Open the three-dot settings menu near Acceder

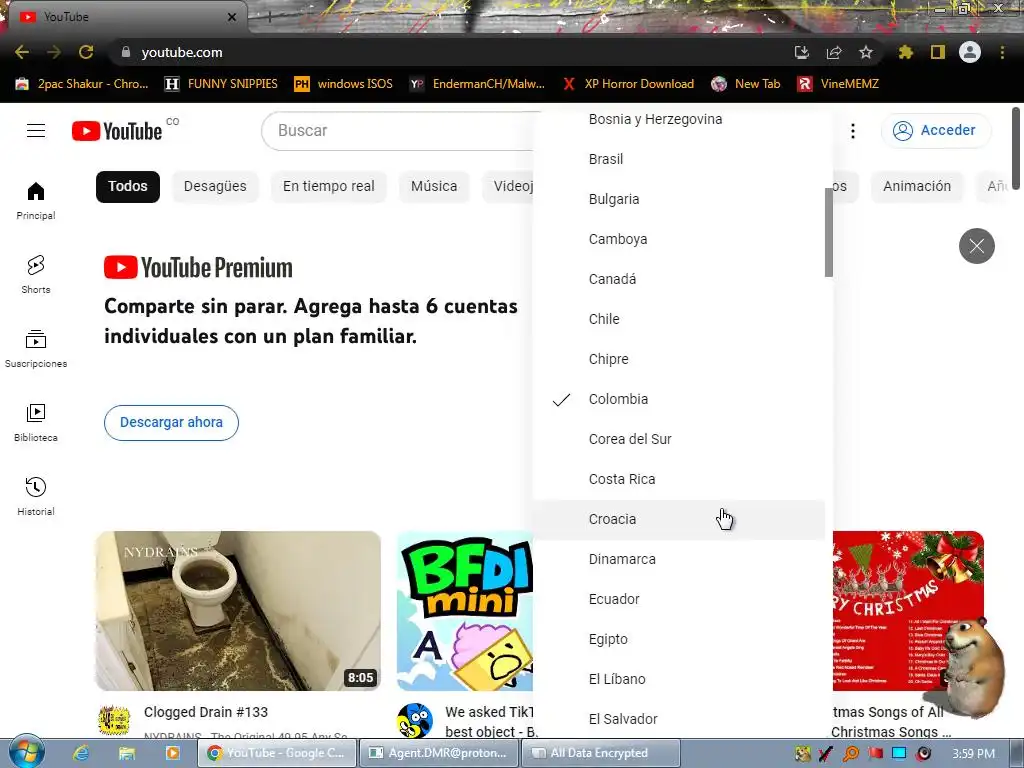click(852, 131)
